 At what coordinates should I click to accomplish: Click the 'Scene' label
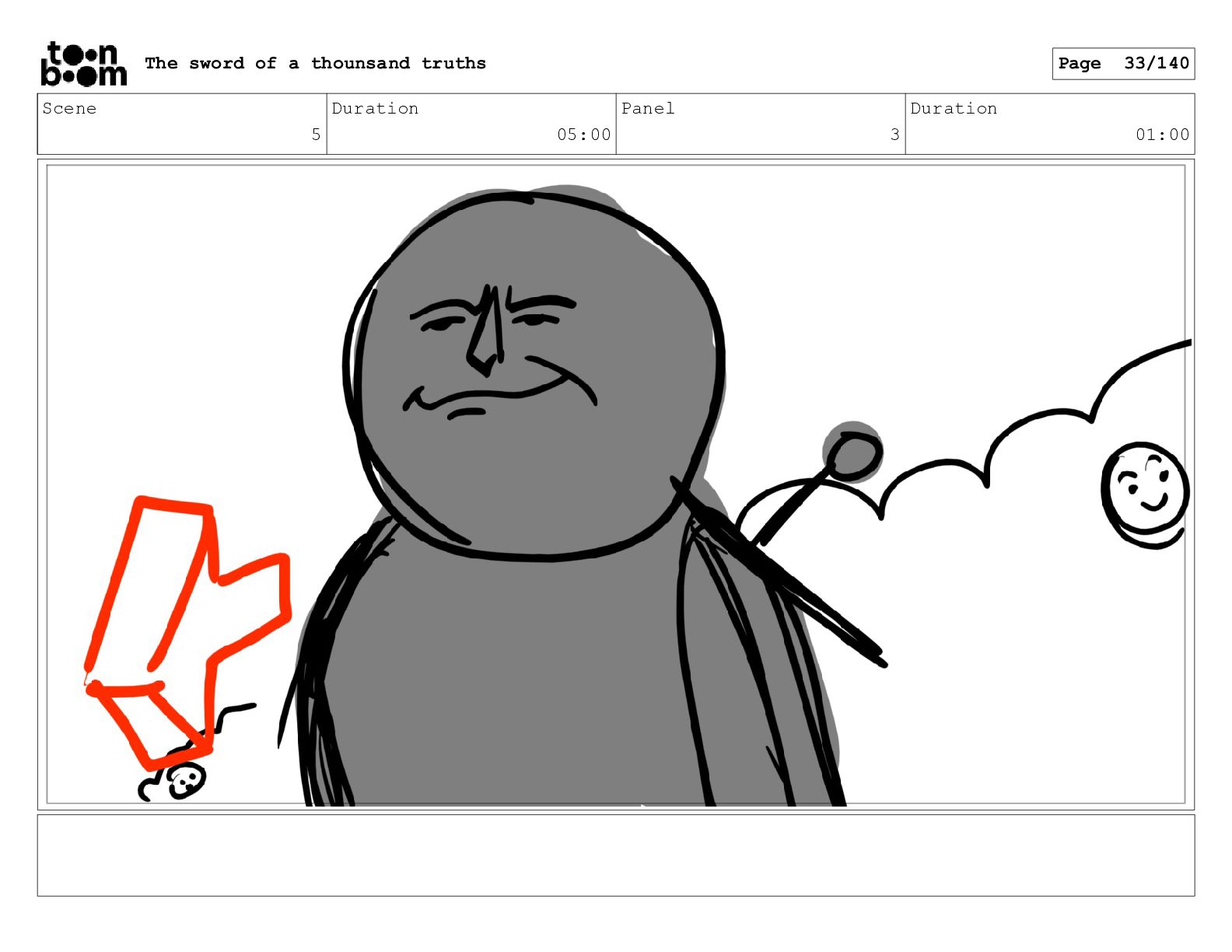69,108
